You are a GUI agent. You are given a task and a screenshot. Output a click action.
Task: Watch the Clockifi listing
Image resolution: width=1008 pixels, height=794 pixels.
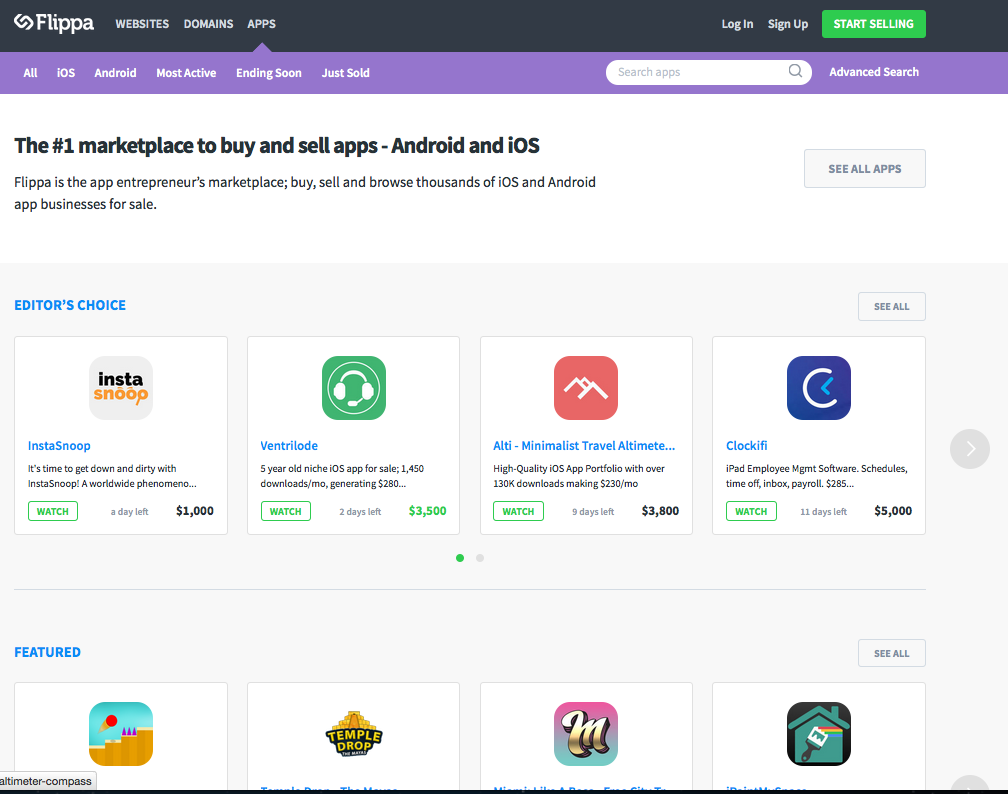[751, 511]
